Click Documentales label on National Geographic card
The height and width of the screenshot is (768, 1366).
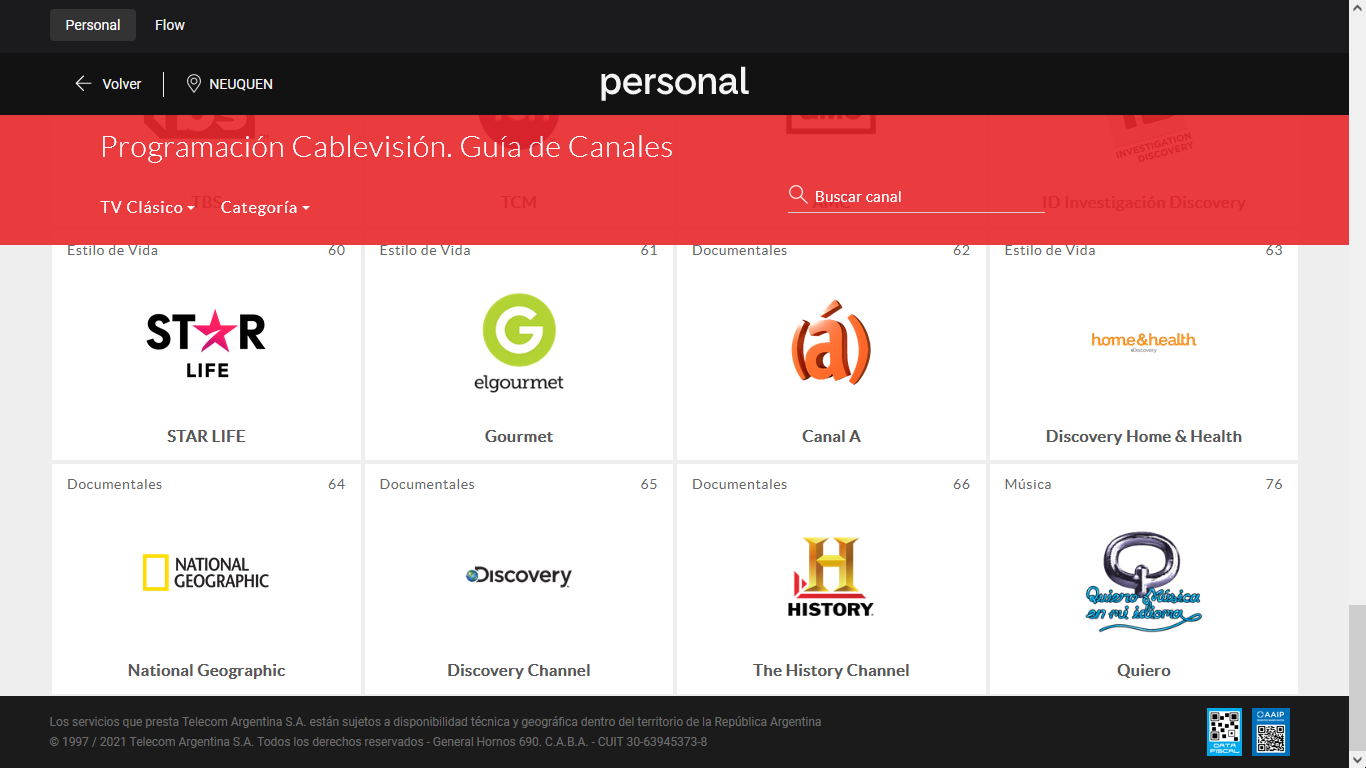pos(115,484)
